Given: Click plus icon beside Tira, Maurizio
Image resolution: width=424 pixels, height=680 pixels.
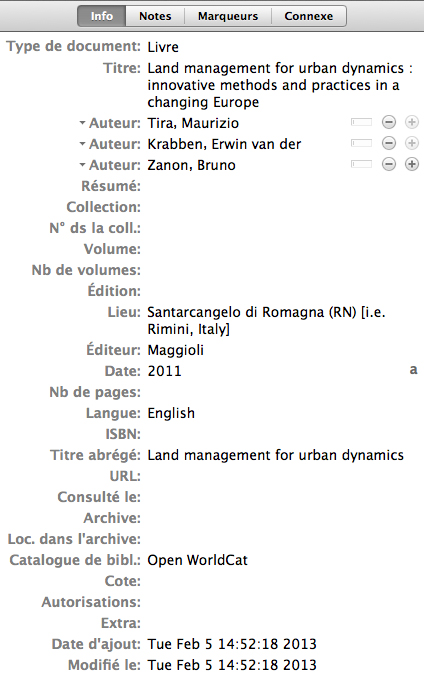Looking at the screenshot, I should point(411,122).
